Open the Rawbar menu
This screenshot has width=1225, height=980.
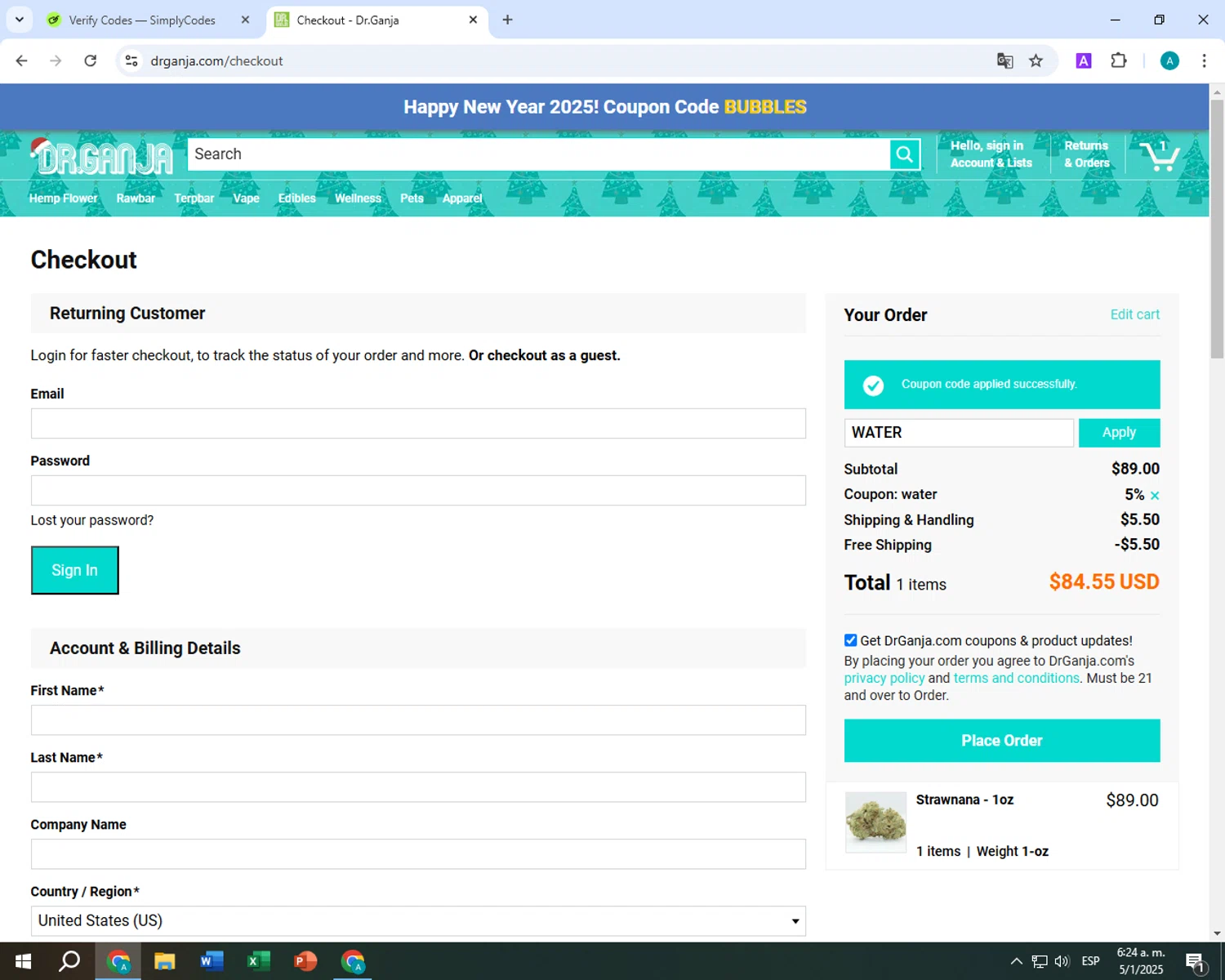tap(136, 198)
